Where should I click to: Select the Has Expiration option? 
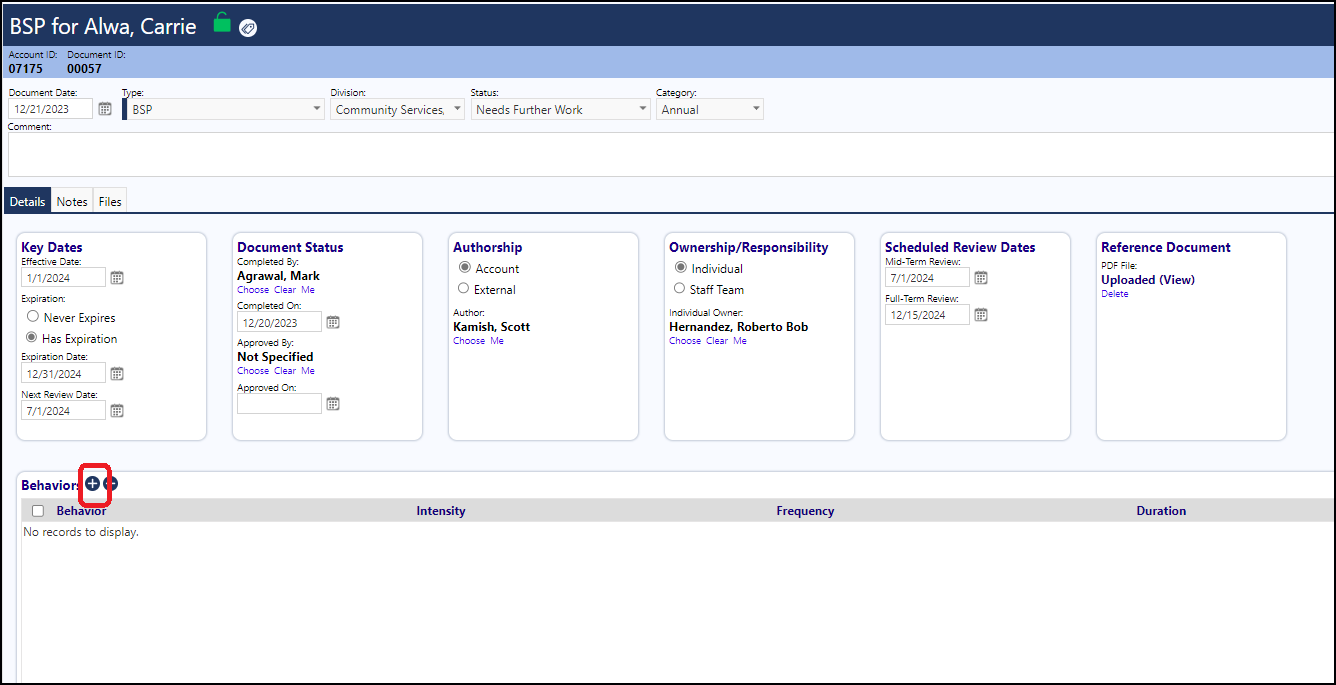pyautogui.click(x=33, y=338)
